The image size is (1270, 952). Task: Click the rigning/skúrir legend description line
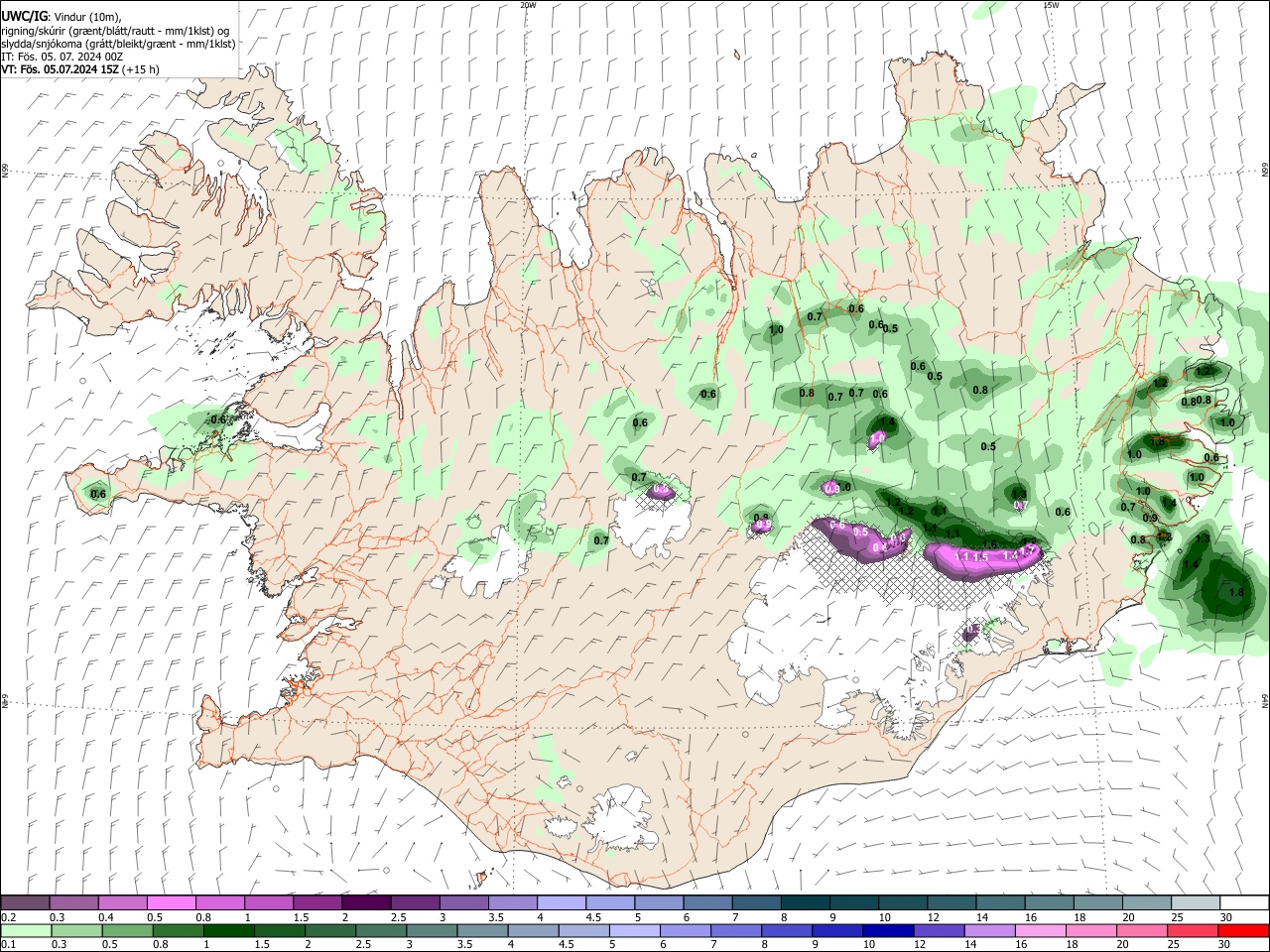(115, 30)
